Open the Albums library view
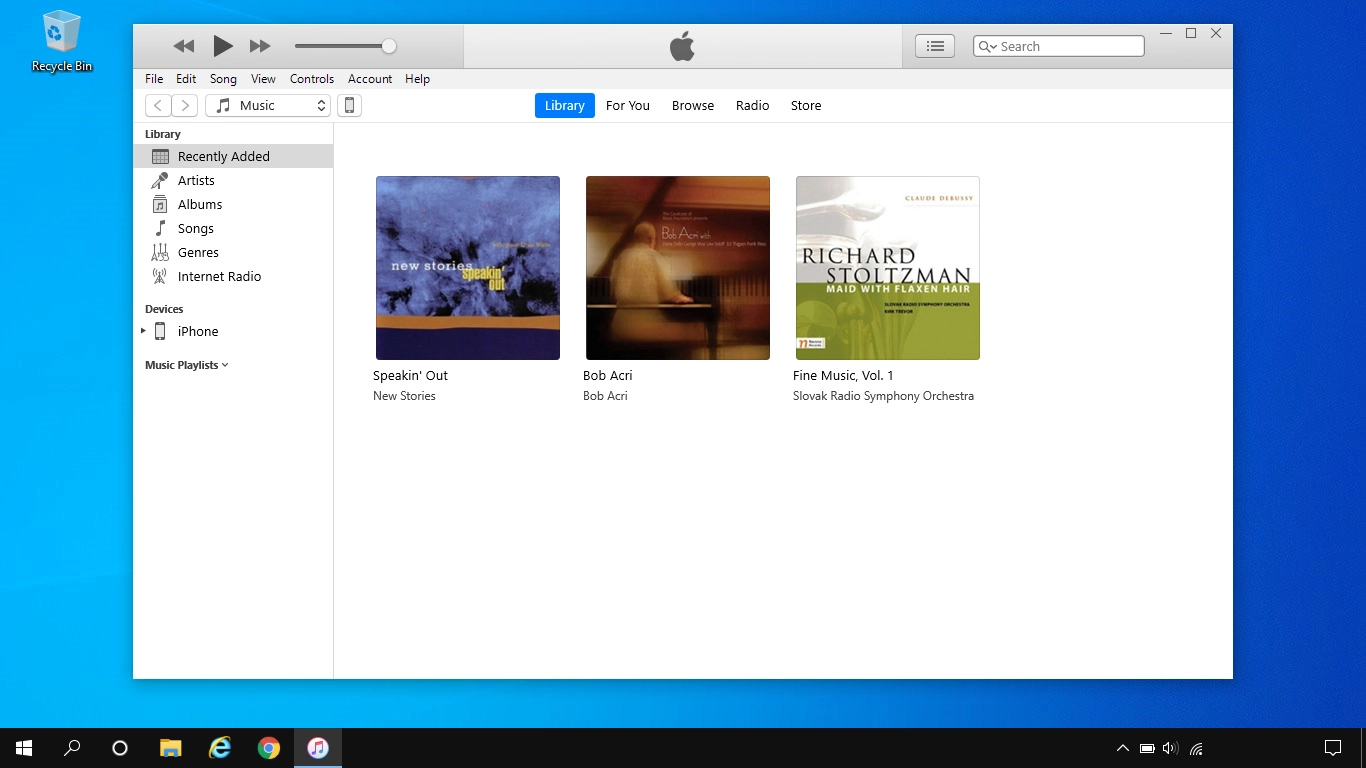The width and height of the screenshot is (1366, 768). click(x=199, y=204)
